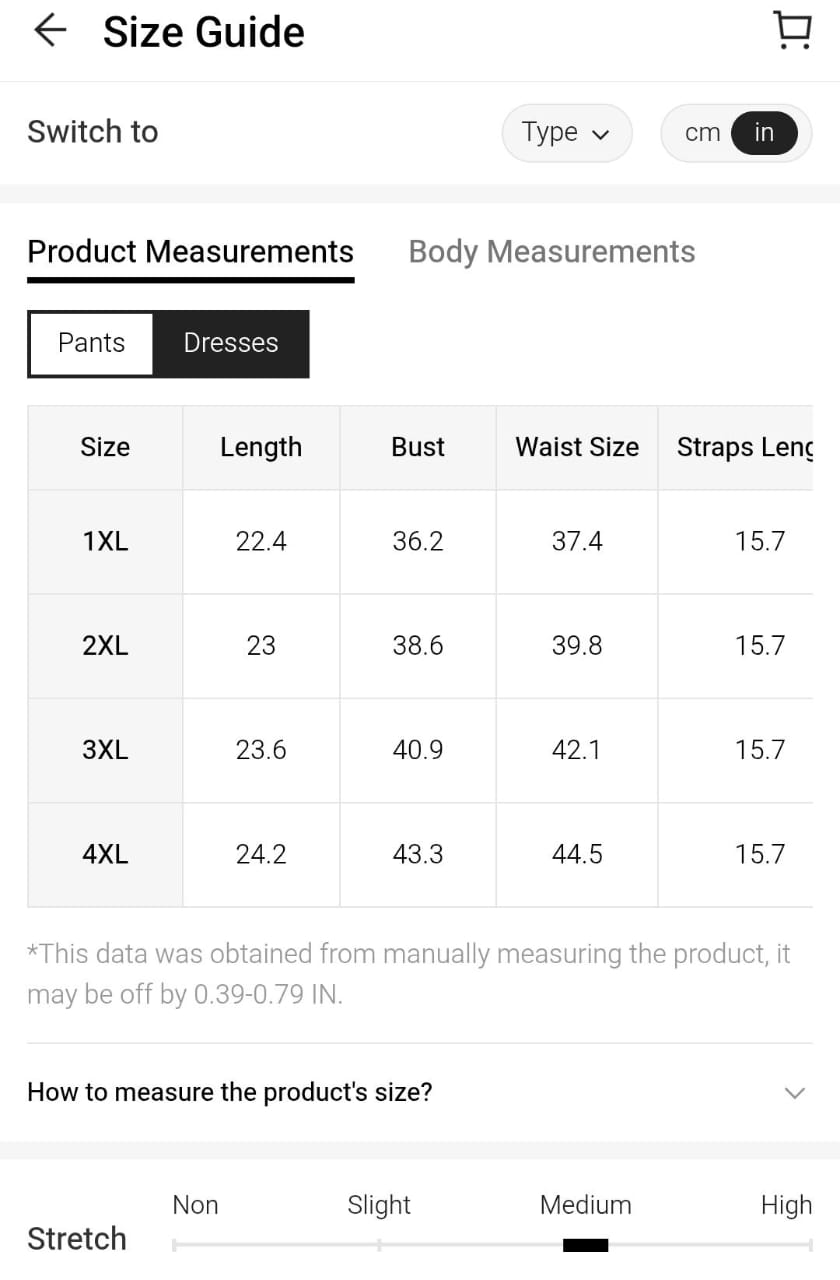Switch to Product Measurements tab
Viewport: 840px width, 1280px height.
[x=190, y=252]
